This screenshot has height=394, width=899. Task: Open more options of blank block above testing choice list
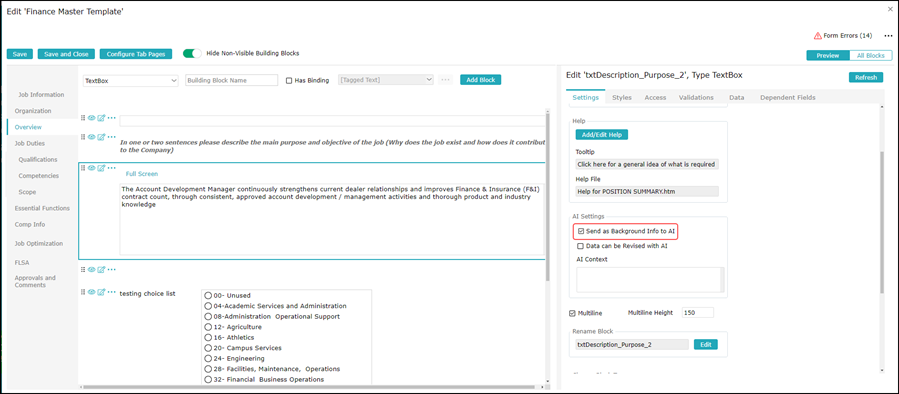112,269
